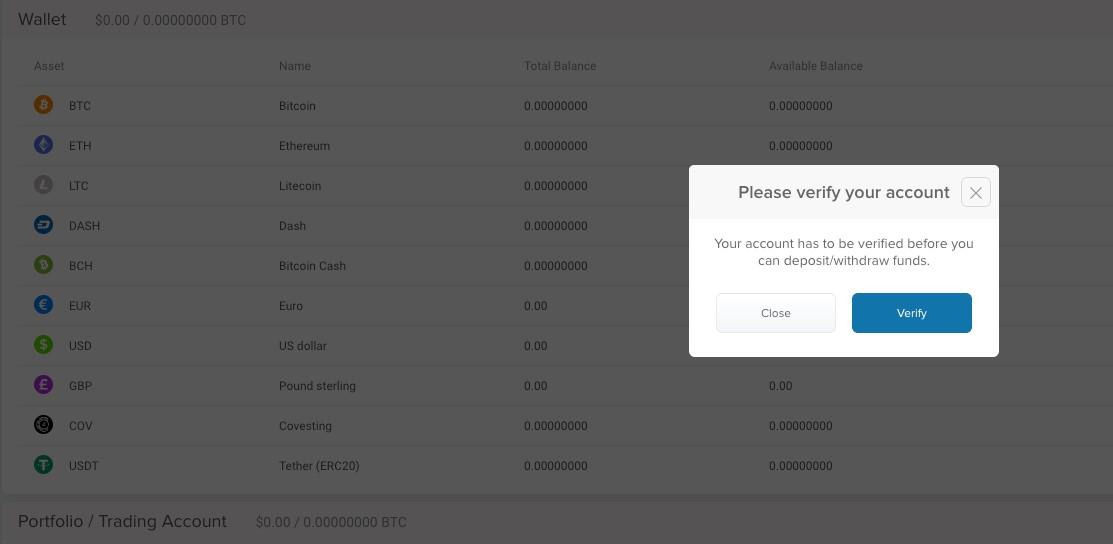Select the Wallet section heading
This screenshot has height=544, width=1113.
click(42, 20)
